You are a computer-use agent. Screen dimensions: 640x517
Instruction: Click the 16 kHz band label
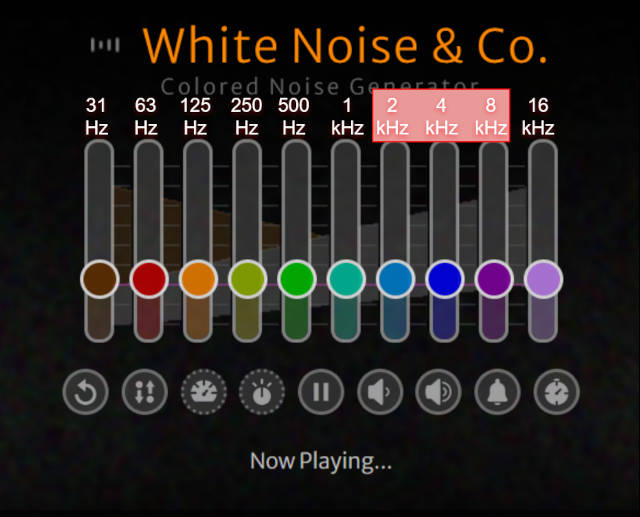pos(538,117)
